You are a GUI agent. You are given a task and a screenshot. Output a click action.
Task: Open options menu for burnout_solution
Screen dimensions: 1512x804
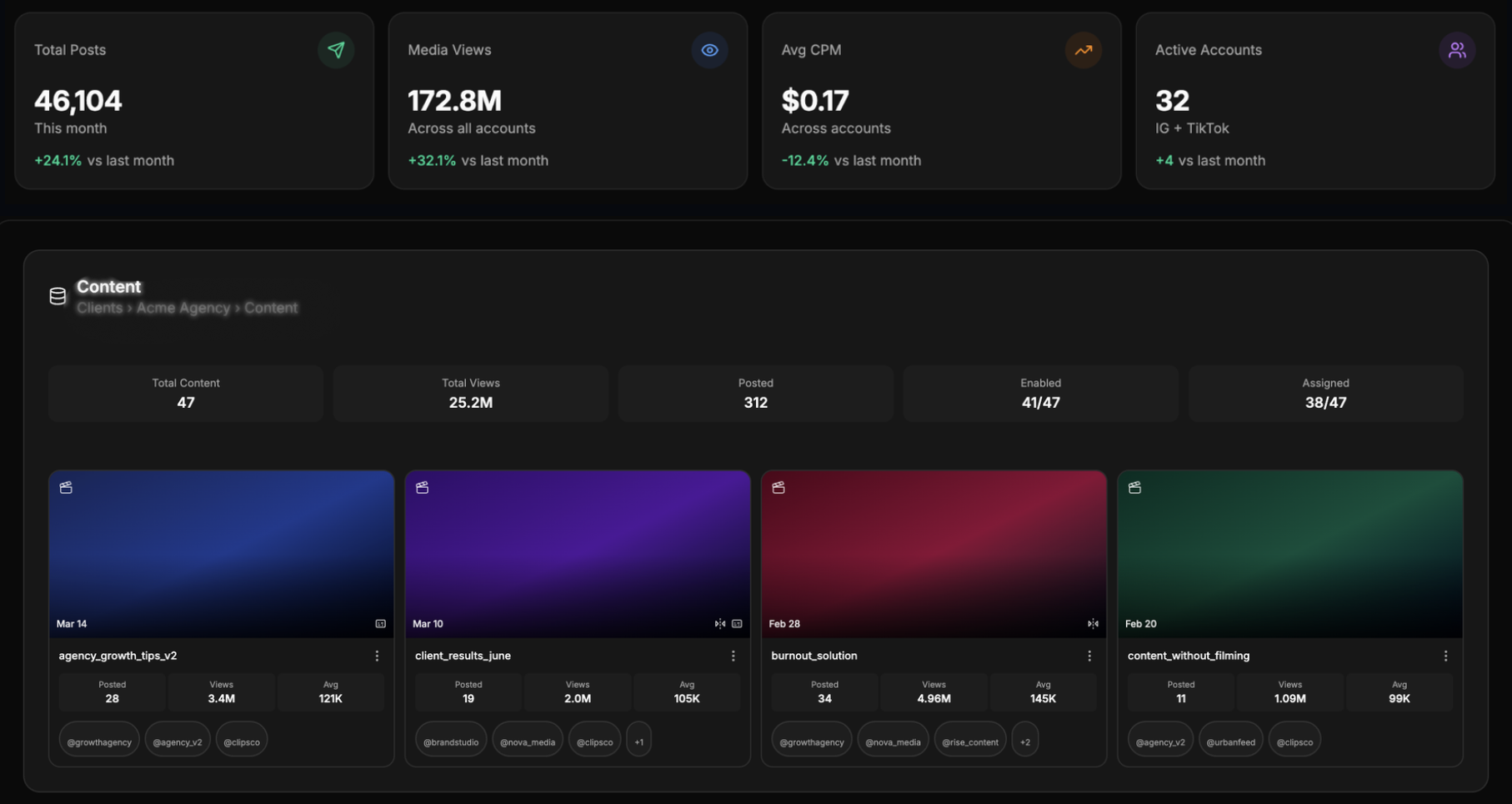point(1089,656)
